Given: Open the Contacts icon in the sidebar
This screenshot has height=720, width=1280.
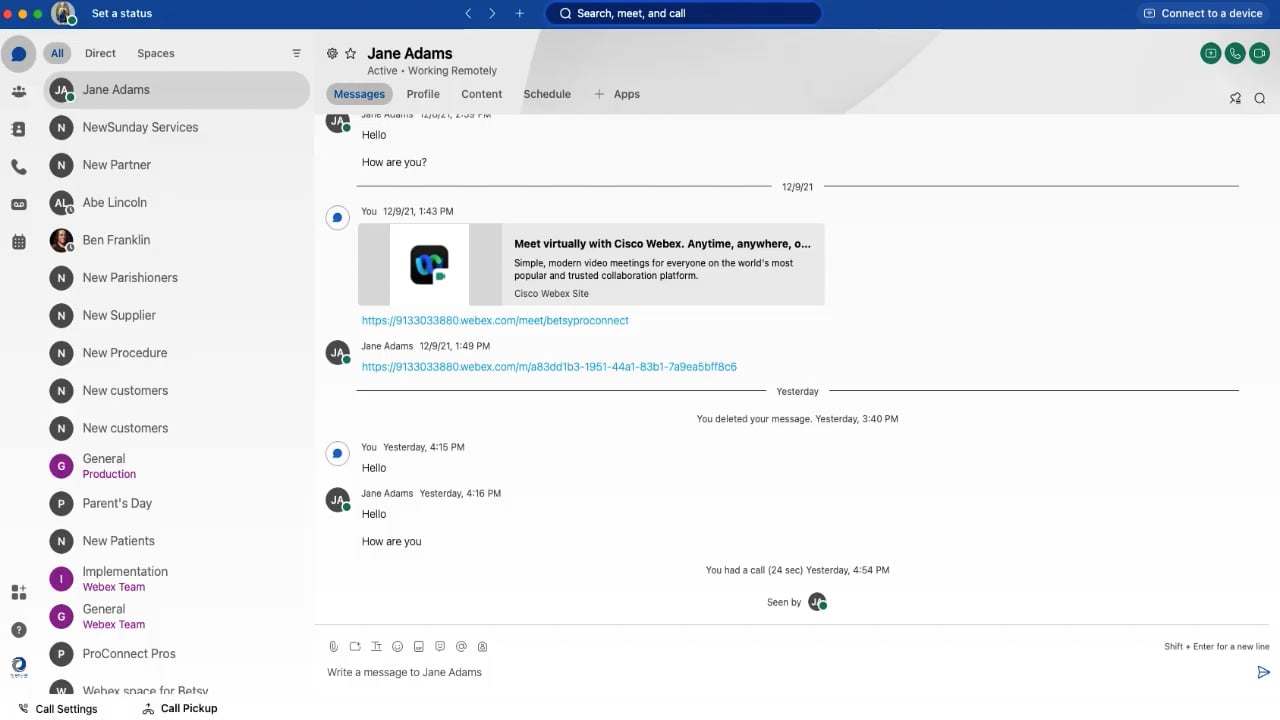Looking at the screenshot, I should pos(18,129).
